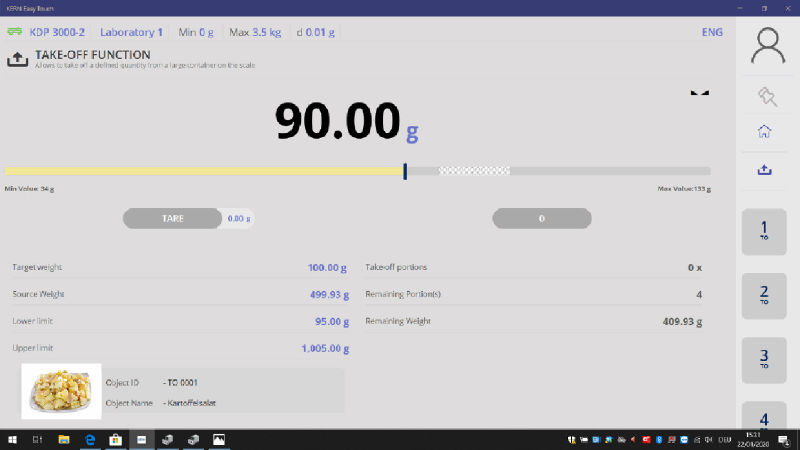Click the black collapse arrows icon
This screenshot has height=450, width=800.
tap(699, 92)
